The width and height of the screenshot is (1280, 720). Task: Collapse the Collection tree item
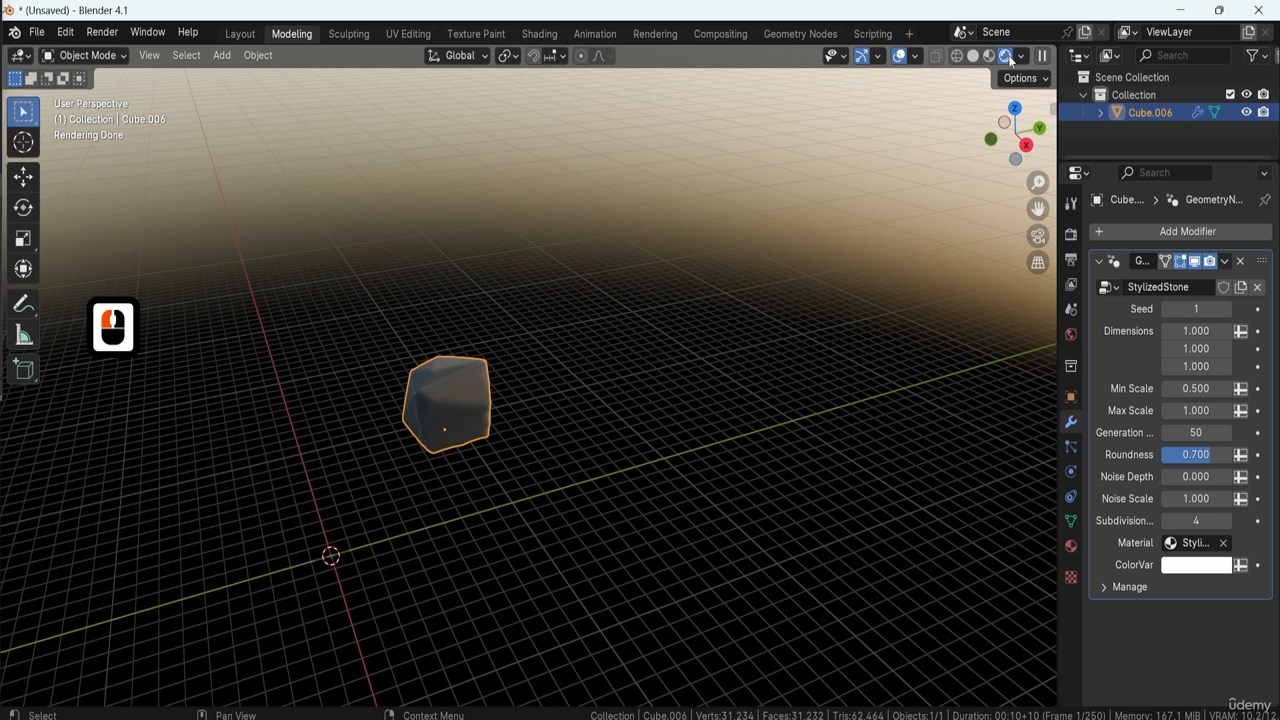coord(1083,95)
